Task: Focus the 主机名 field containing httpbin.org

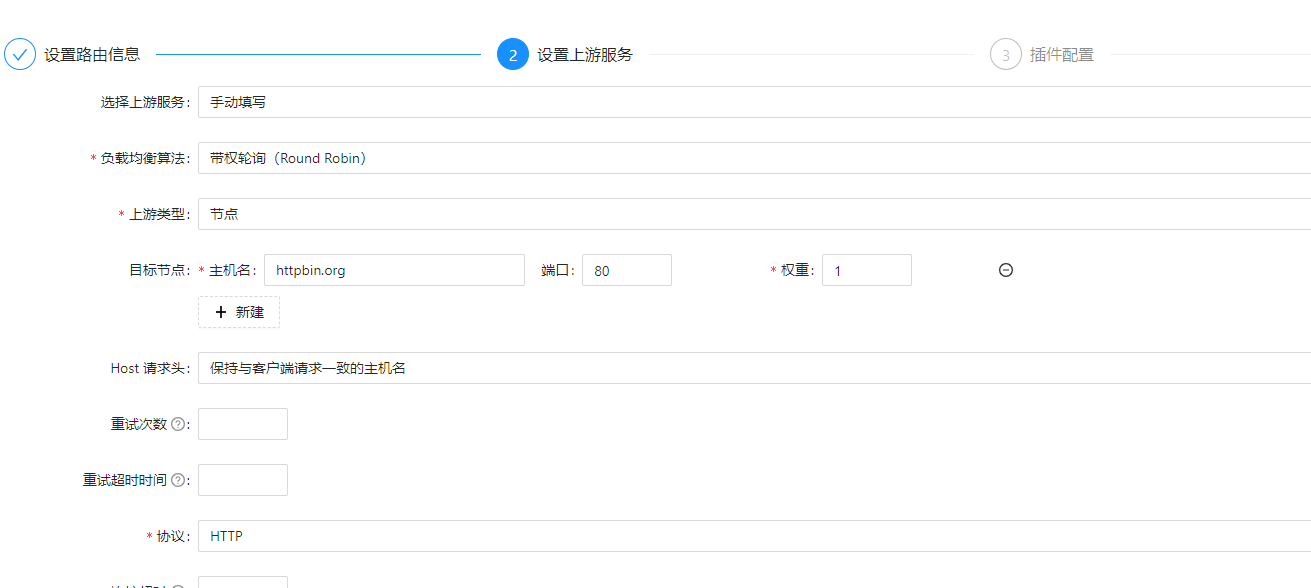Action: tap(394, 270)
